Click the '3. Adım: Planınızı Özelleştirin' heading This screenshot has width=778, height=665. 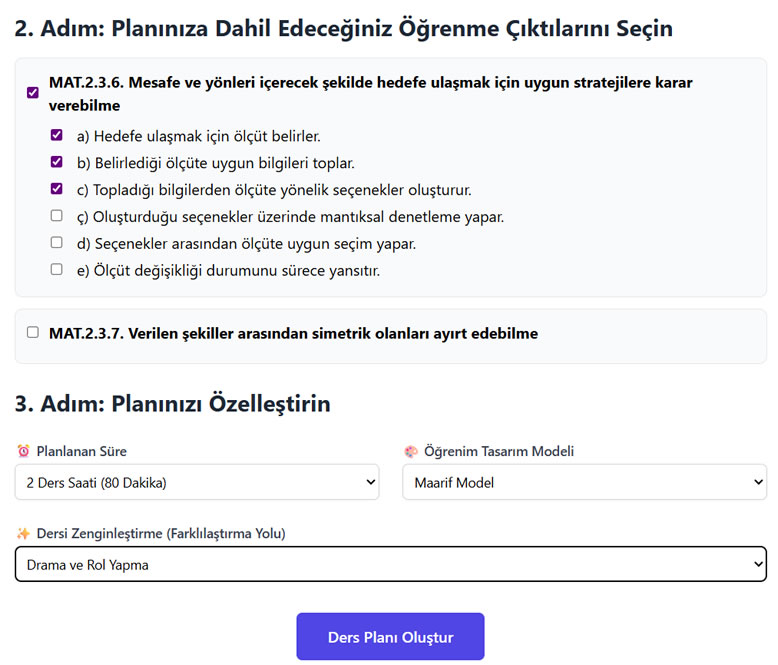point(173,403)
